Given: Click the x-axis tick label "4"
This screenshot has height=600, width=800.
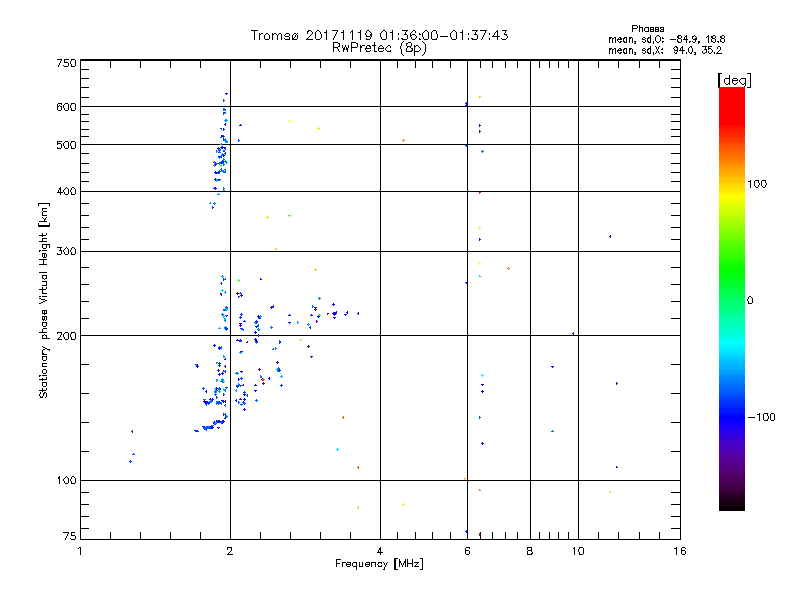Looking at the screenshot, I should [x=380, y=551].
